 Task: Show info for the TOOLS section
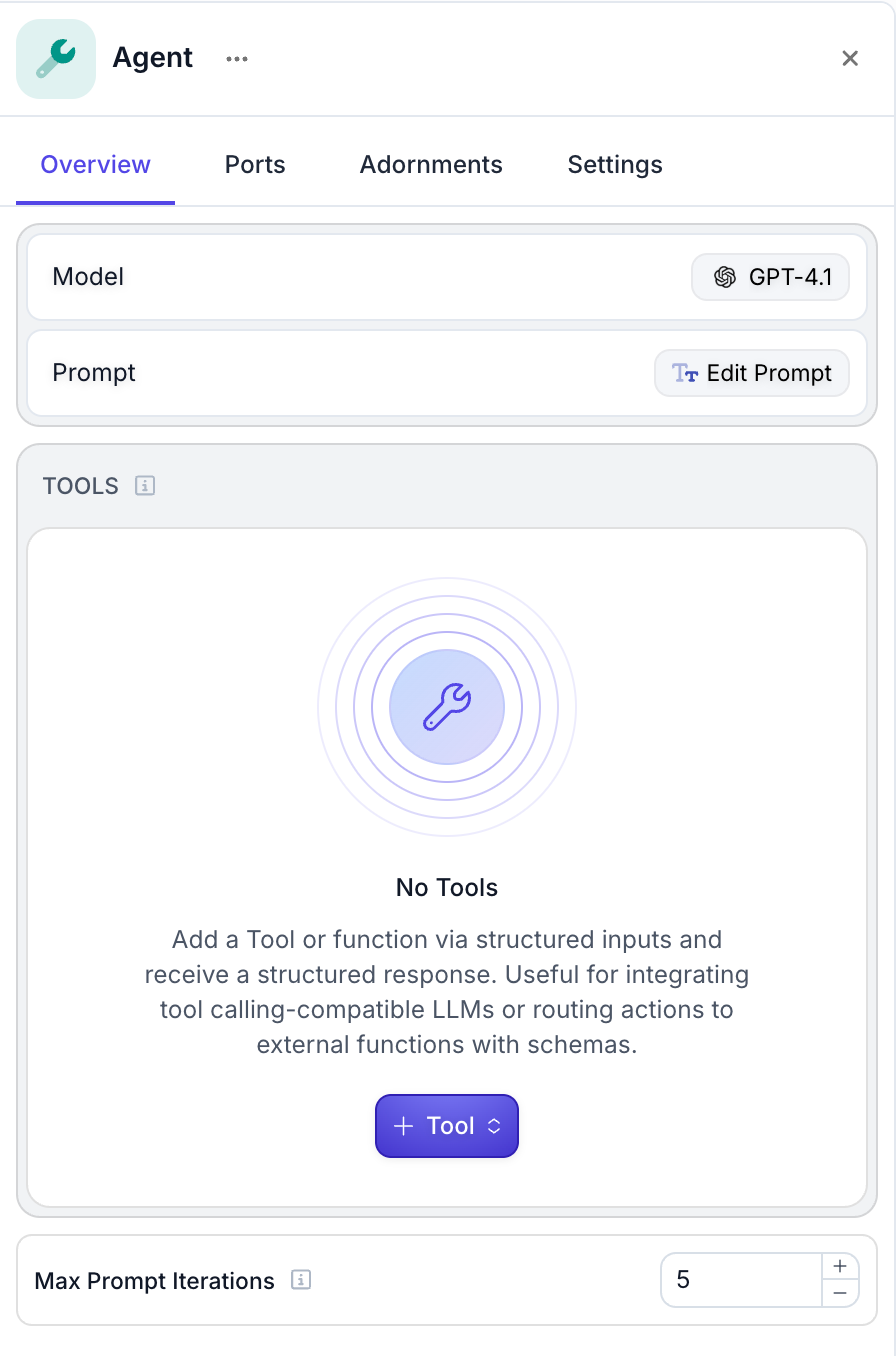(145, 486)
